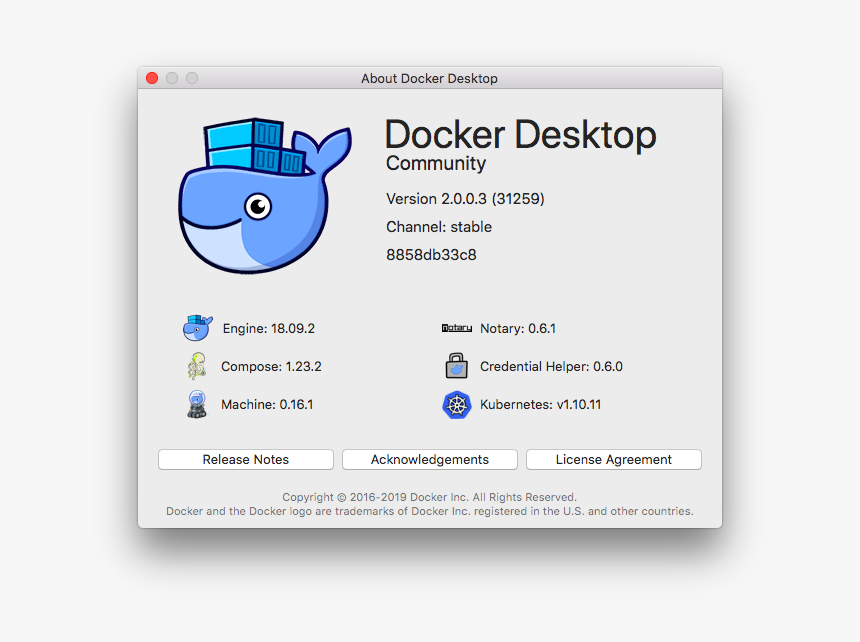Click the "Channel: stable" text
This screenshot has height=642, width=860.
(x=439, y=227)
